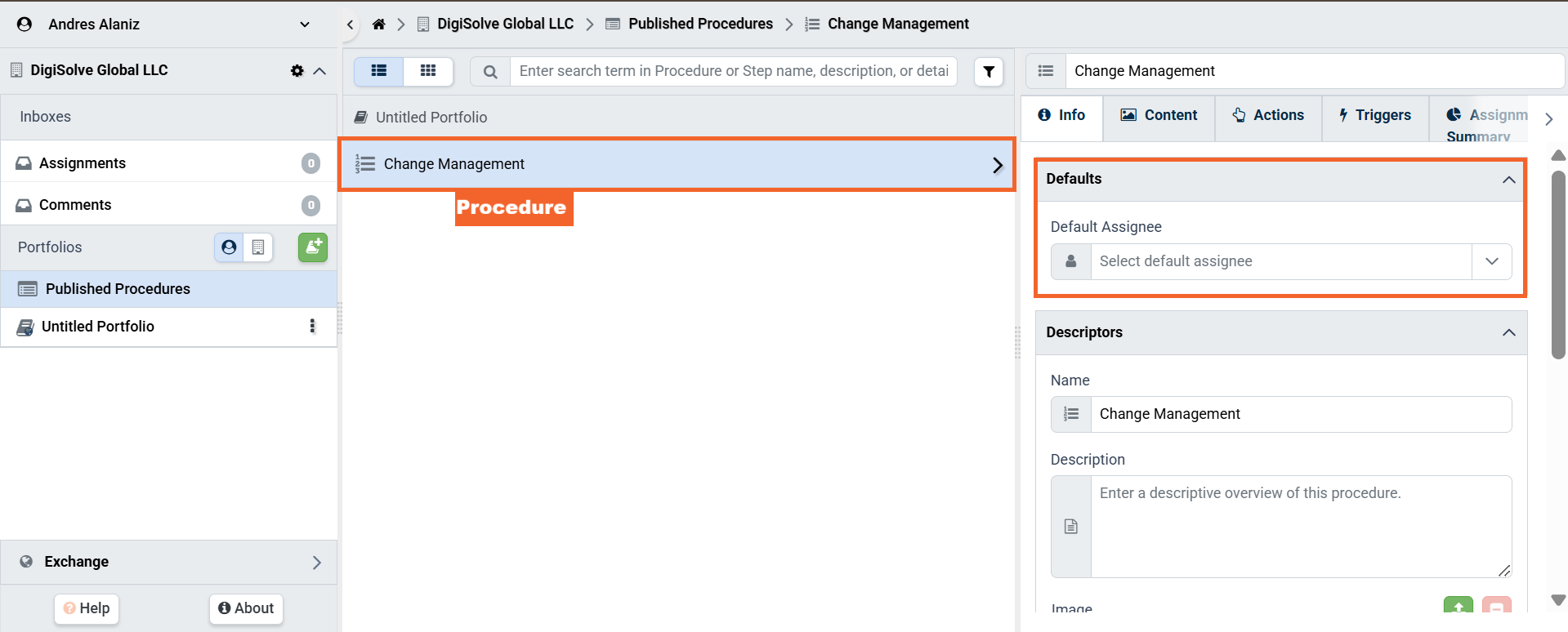Open settings gear for DigiSolve Global LLC

297,71
